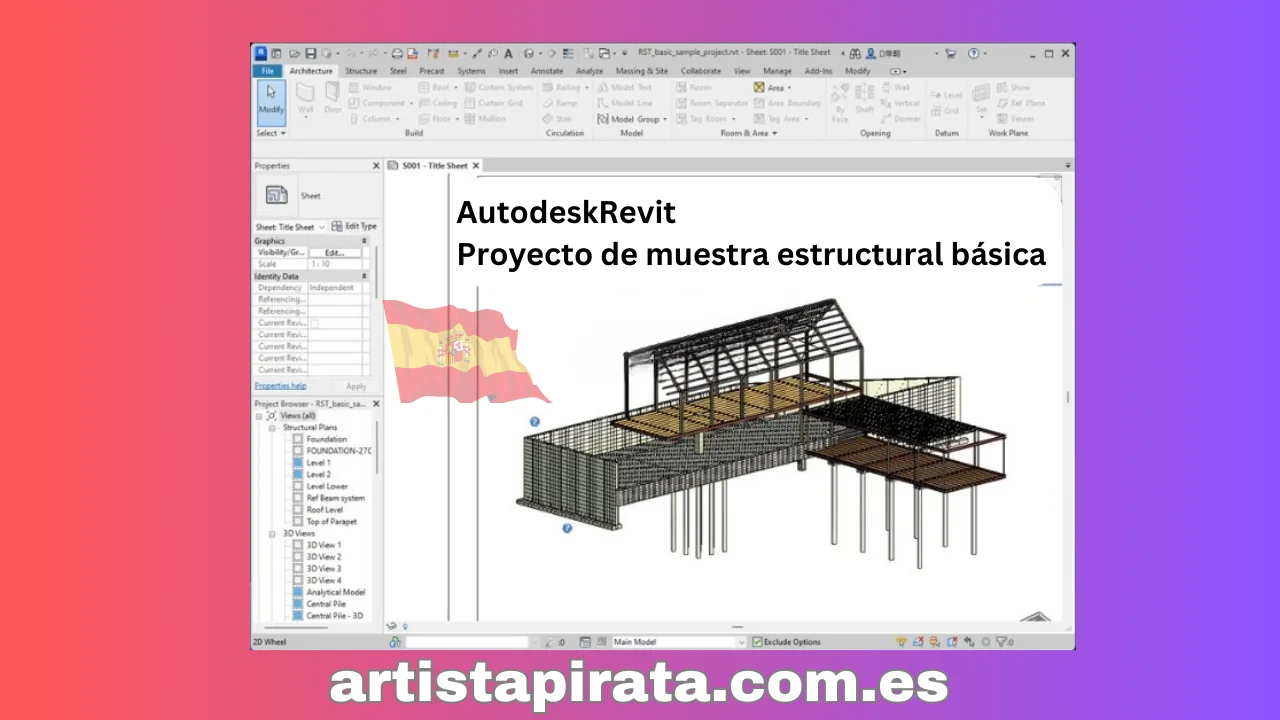The image size is (1280, 720).
Task: Pick the Door tool in Build panel
Action: click(x=332, y=98)
